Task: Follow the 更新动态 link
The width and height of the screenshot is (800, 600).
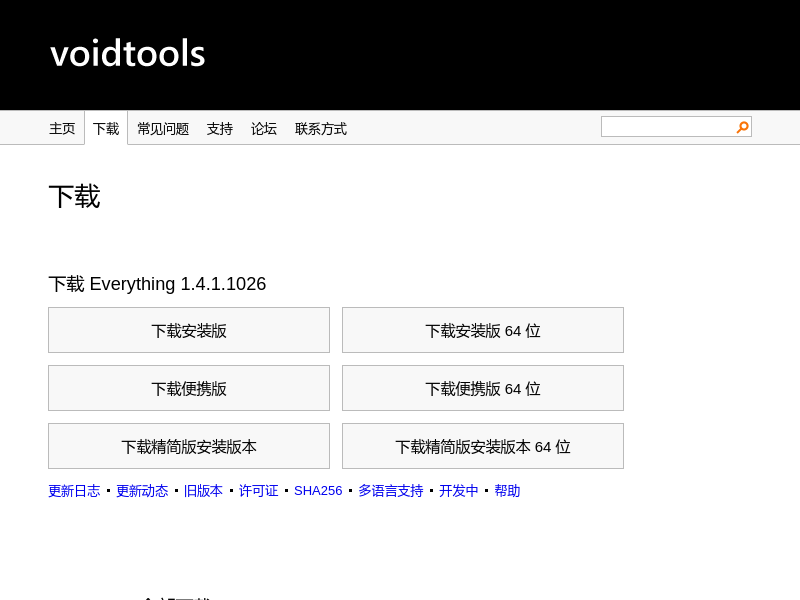Action: point(142,491)
